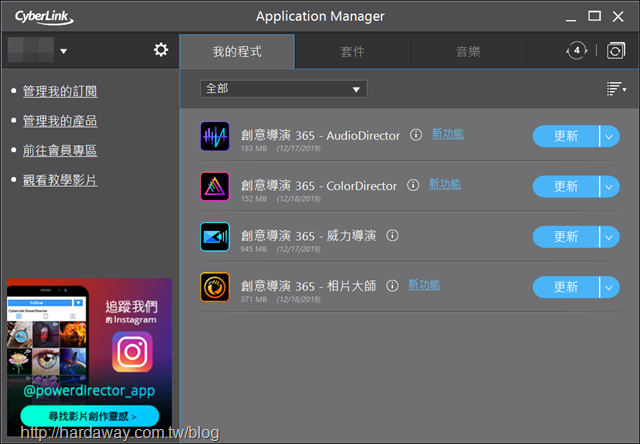Click the phone mockup image in the banner
The width and height of the screenshot is (640, 444).
tap(47, 347)
